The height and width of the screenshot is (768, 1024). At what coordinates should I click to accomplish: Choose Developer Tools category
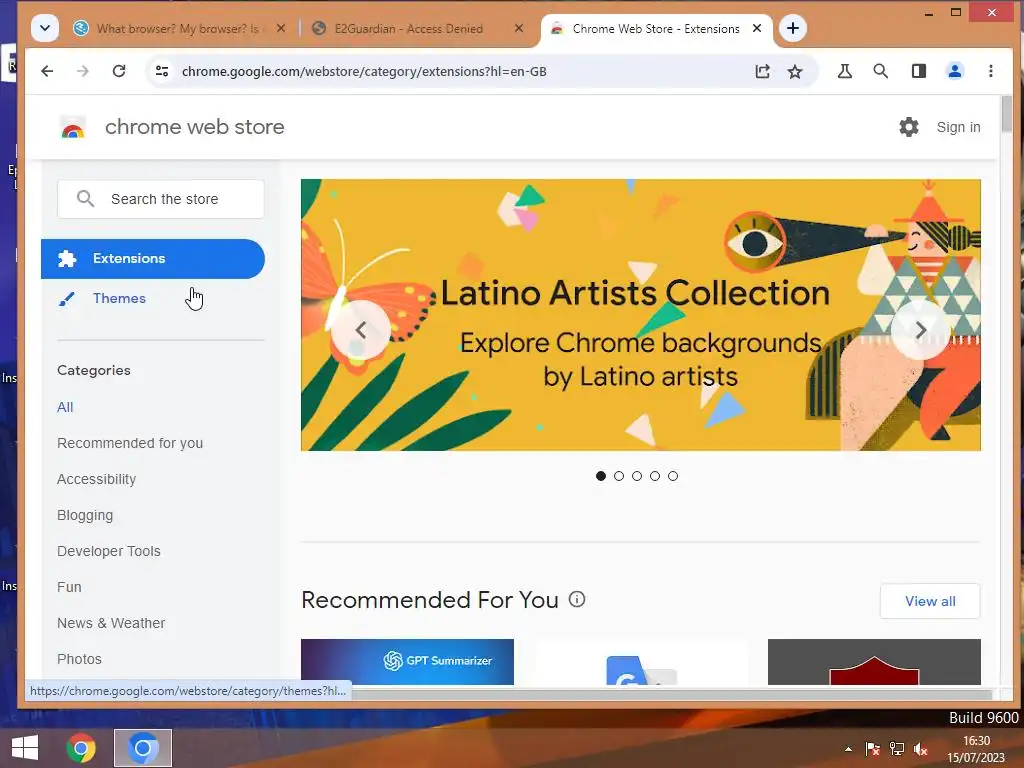[108, 551]
